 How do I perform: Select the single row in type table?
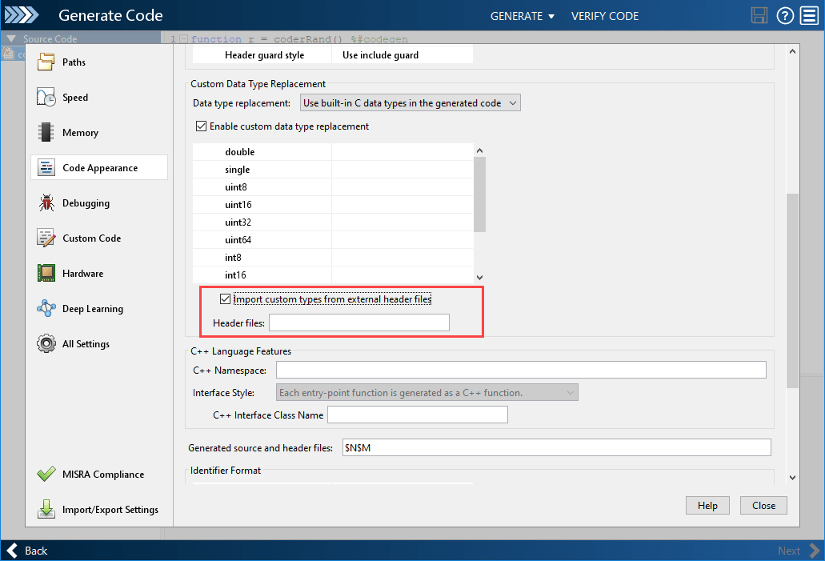pyautogui.click(x=333, y=169)
